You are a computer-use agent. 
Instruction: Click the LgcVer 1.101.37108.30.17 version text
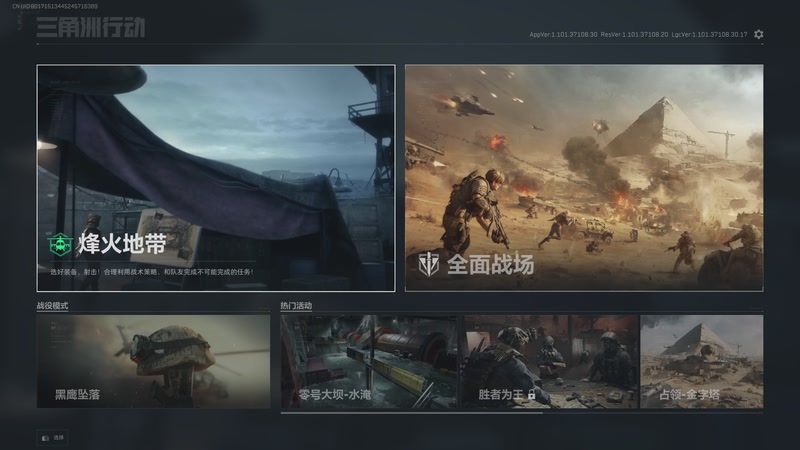709,35
